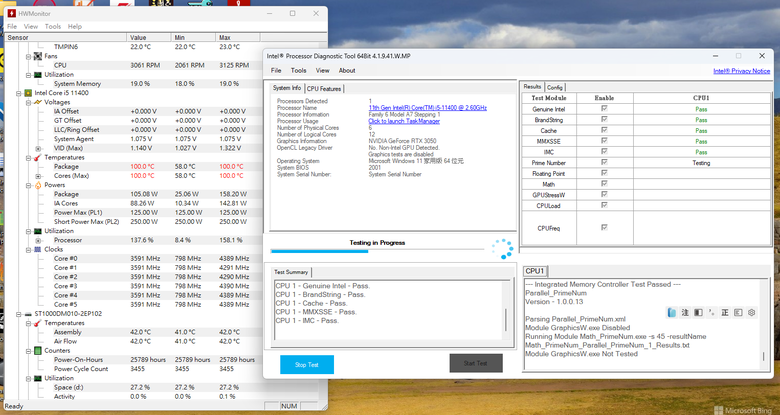Click the Temperatures thermometer icon above Assembly
Viewport: 780px width, 415px height.
coord(37,323)
